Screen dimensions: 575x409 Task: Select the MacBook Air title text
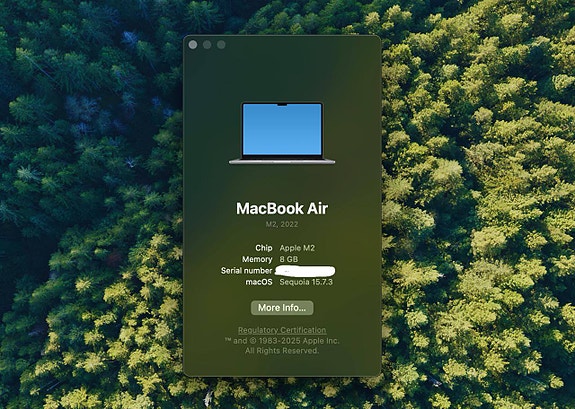coord(282,208)
